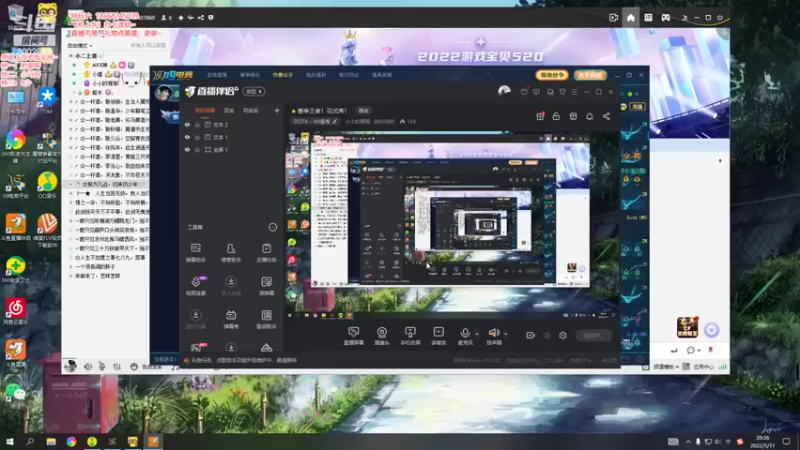Hide the 文本 2 source with its eye icon
The width and height of the screenshot is (800, 450).
[187, 125]
